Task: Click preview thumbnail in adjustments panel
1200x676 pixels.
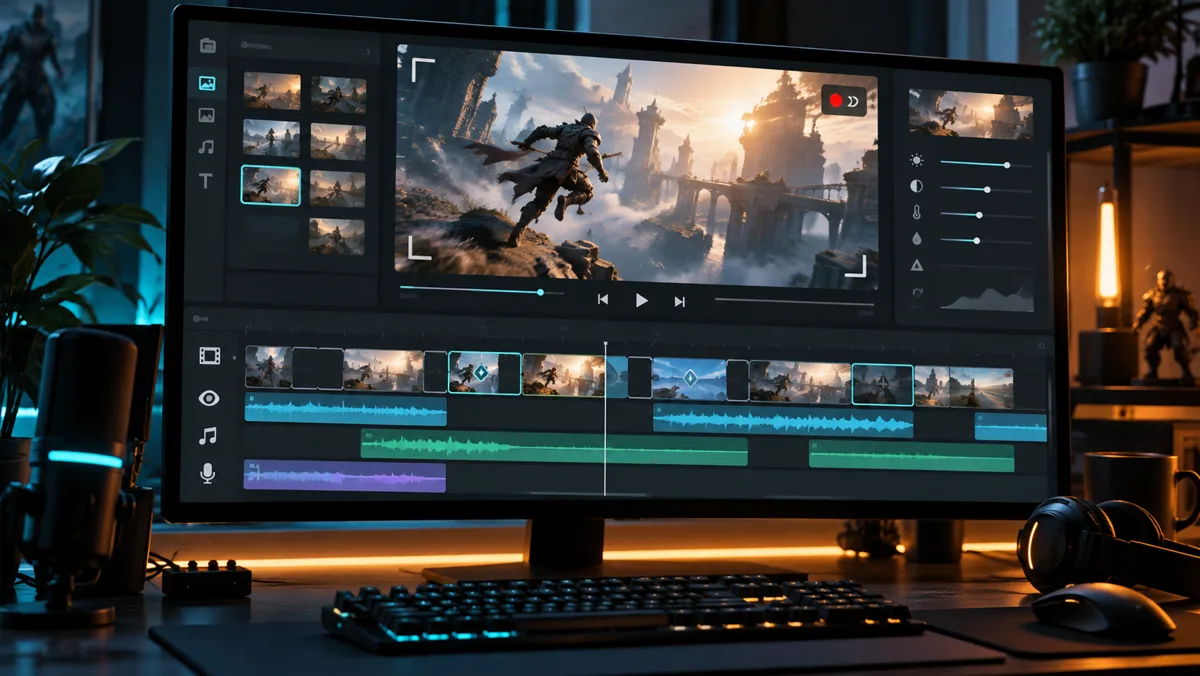Action: click(x=970, y=114)
